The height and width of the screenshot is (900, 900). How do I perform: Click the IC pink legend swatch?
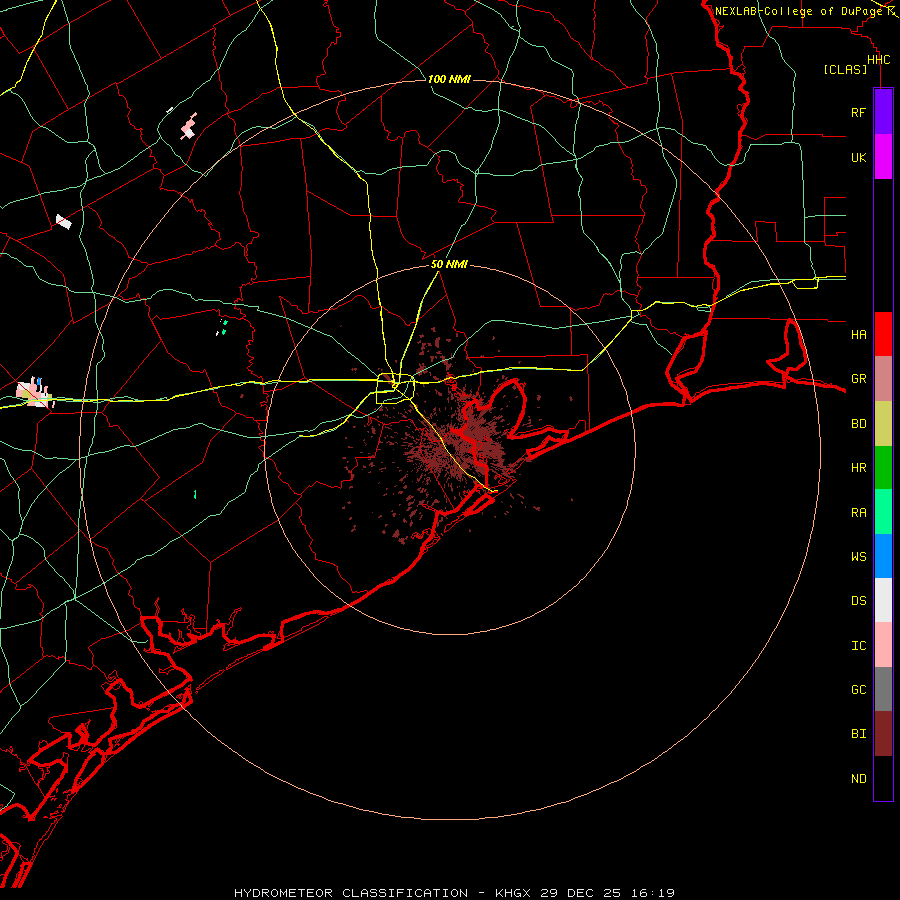(883, 645)
